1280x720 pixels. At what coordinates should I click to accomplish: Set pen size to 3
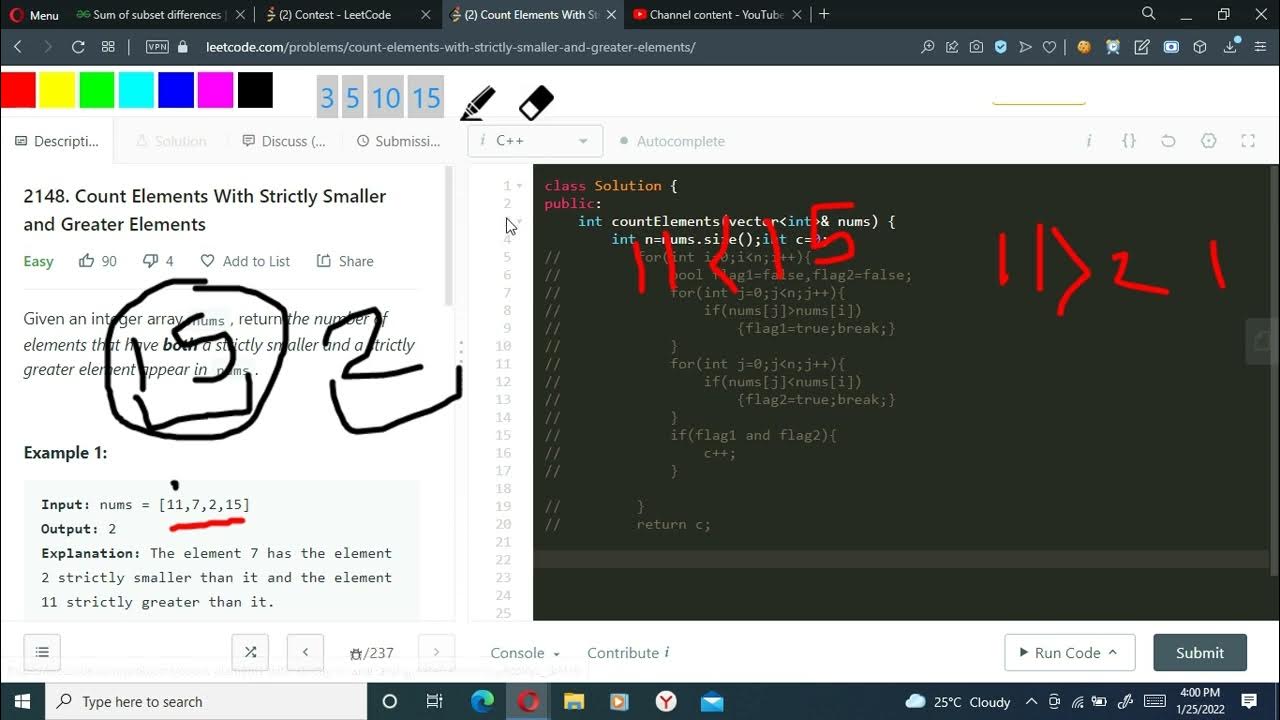(327, 98)
